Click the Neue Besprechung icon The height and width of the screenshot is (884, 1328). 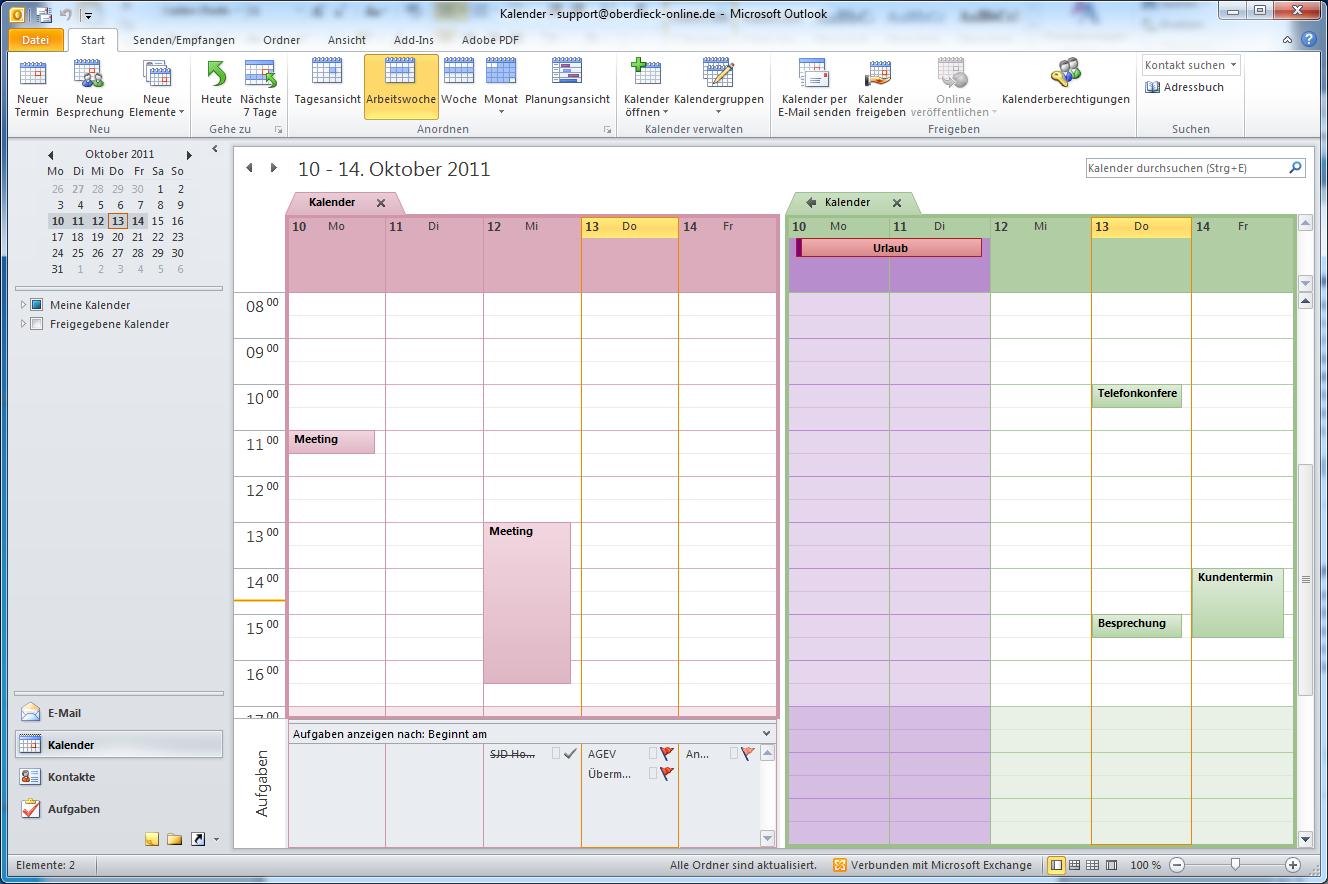(x=89, y=75)
